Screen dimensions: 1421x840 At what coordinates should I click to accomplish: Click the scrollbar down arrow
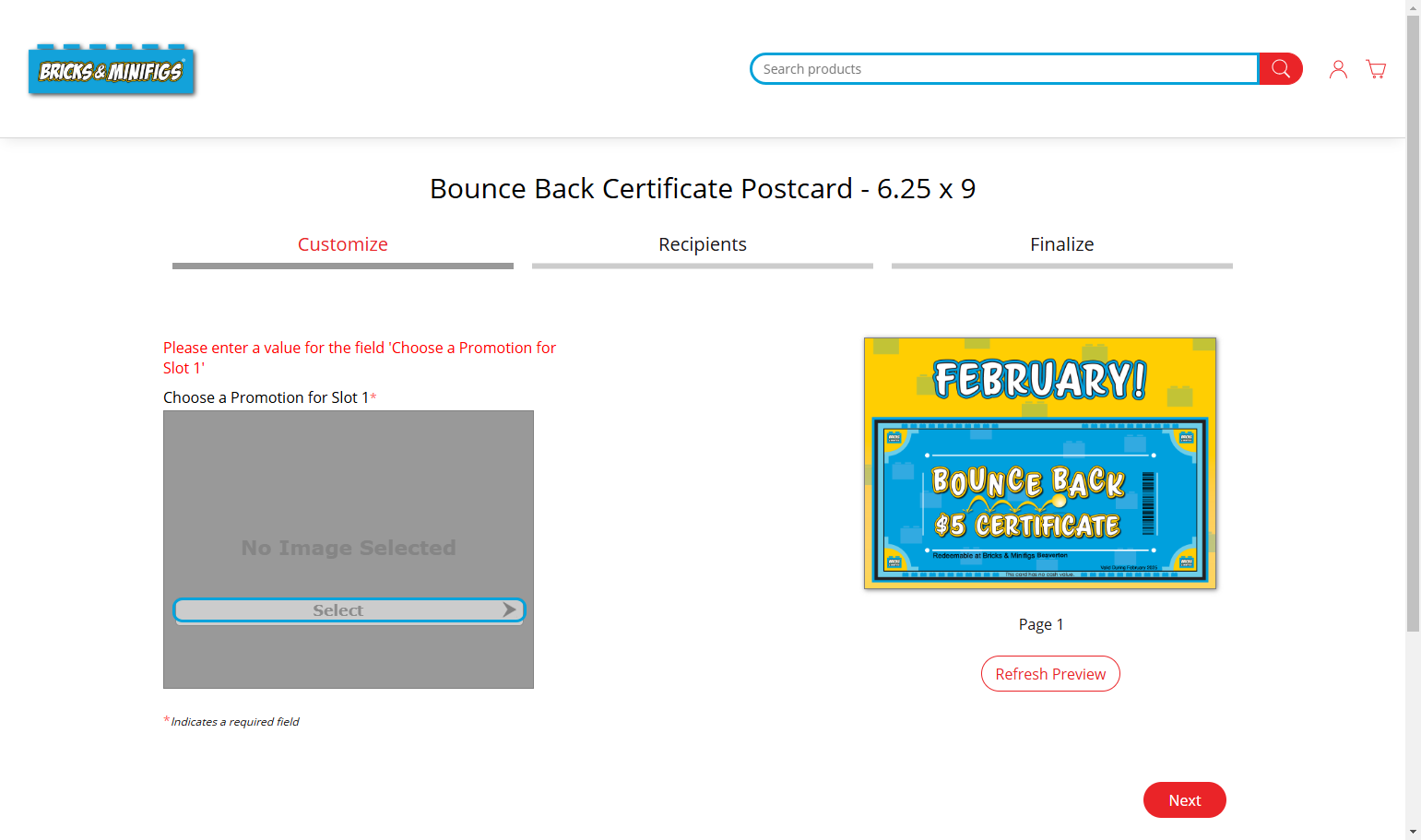pyautogui.click(x=1413, y=833)
